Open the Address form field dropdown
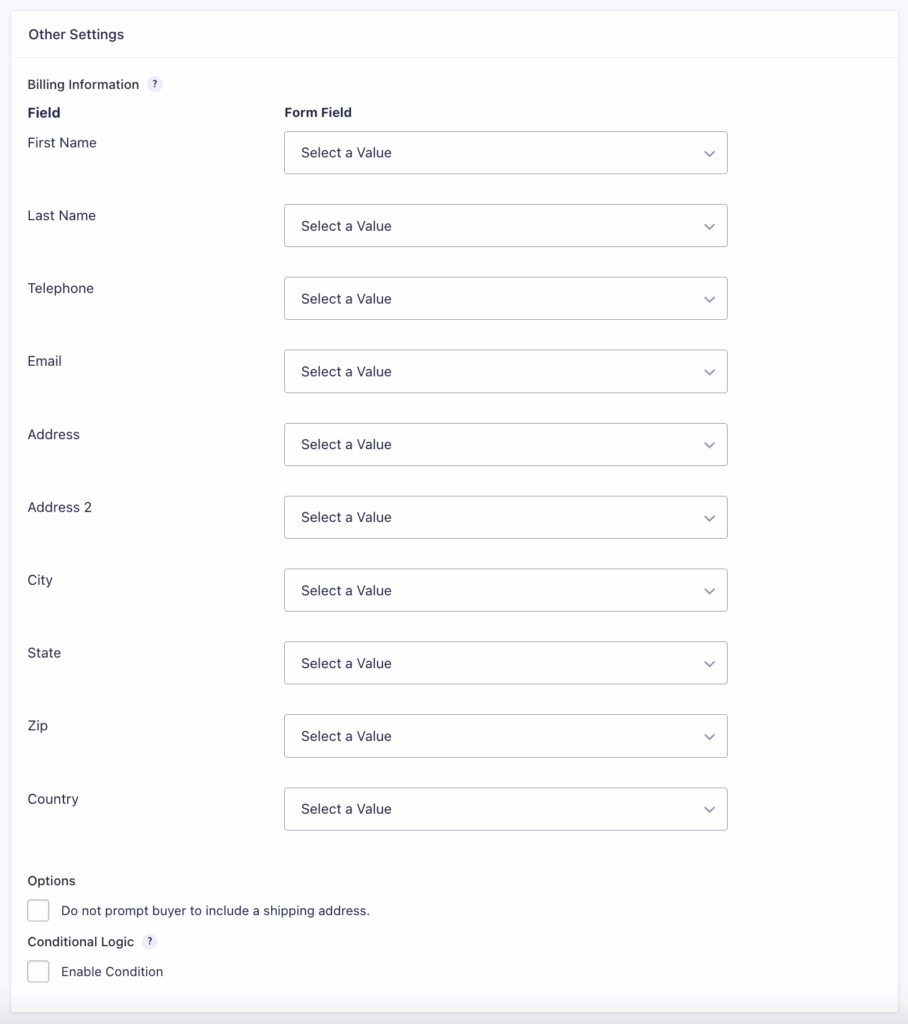The width and height of the screenshot is (908, 1024). coord(505,444)
